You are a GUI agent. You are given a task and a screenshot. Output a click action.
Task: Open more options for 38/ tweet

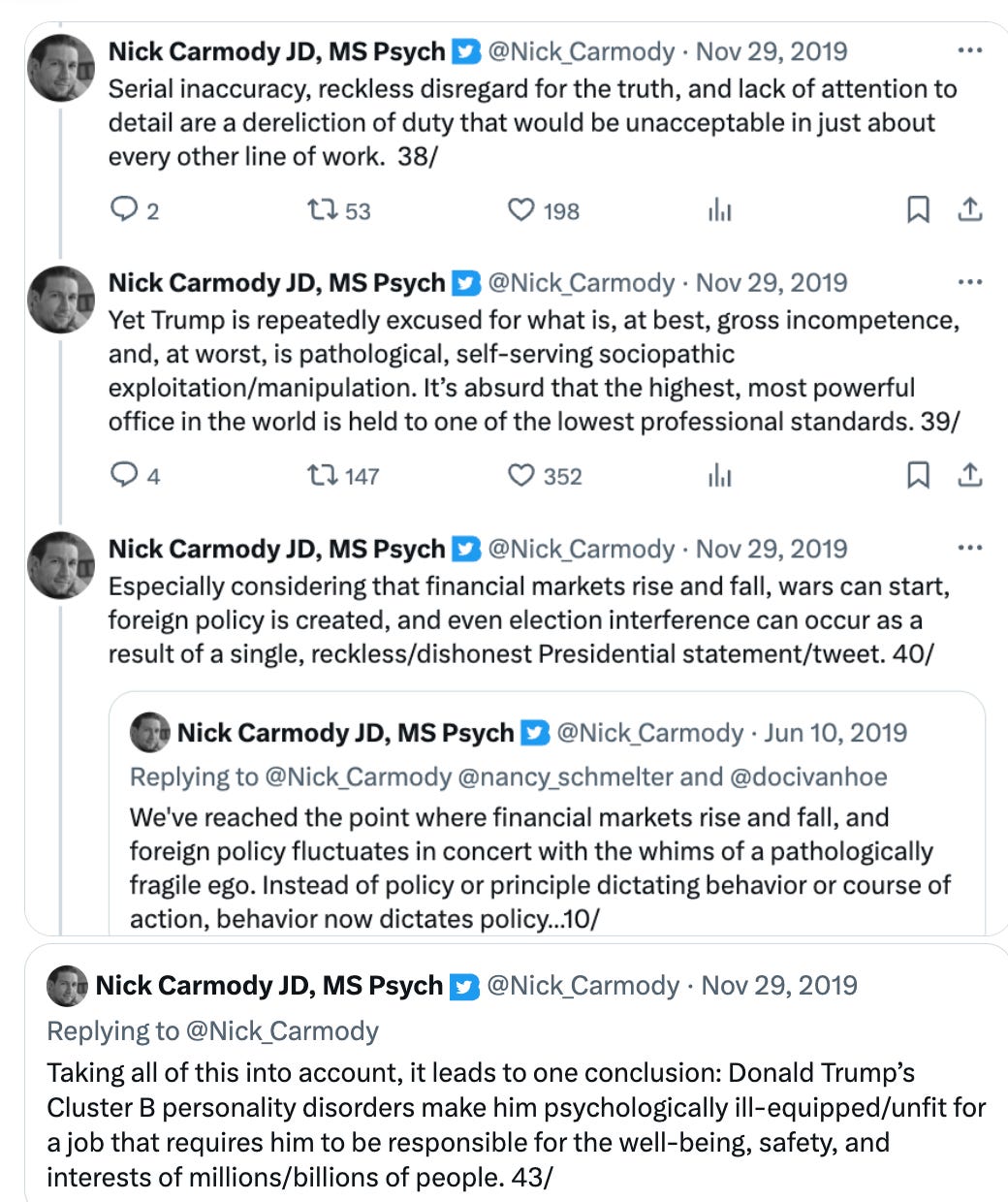pos(969,51)
